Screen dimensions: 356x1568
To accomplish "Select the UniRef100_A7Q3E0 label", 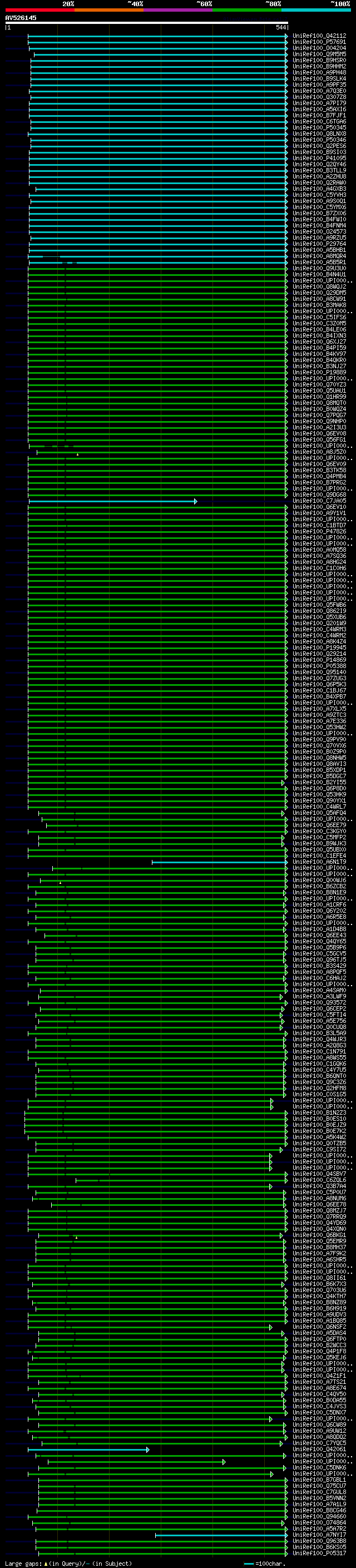I will 319,91.
